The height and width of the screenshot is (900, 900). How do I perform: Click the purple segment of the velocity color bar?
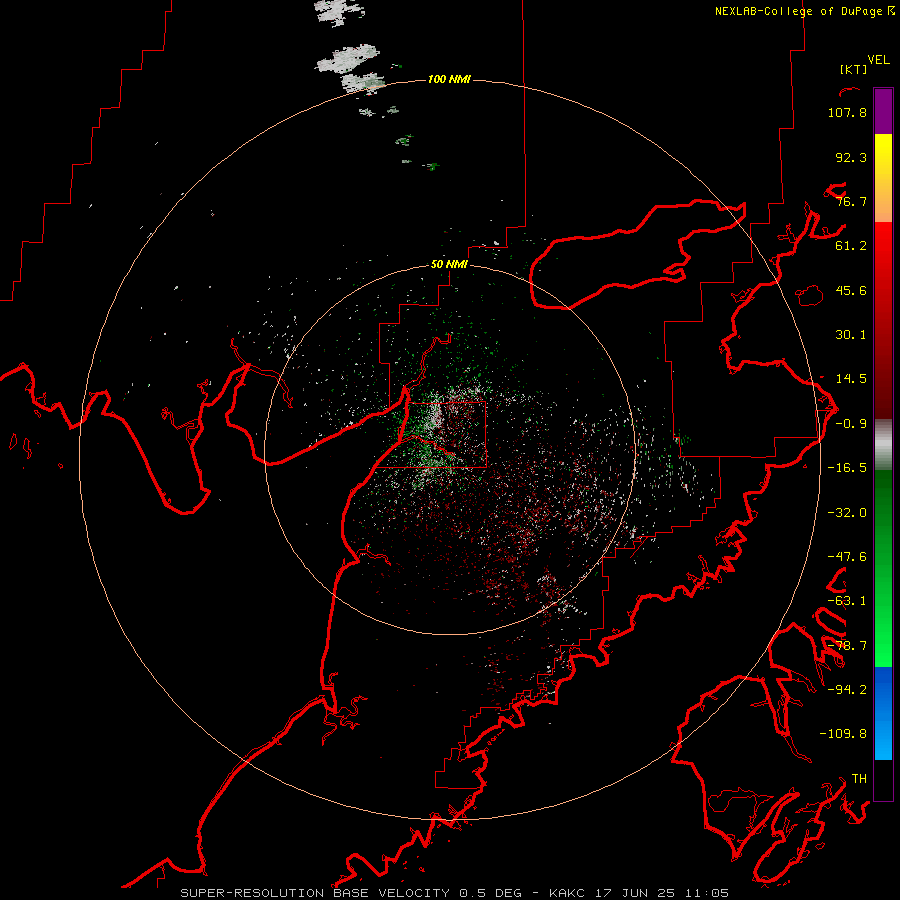tap(883, 111)
